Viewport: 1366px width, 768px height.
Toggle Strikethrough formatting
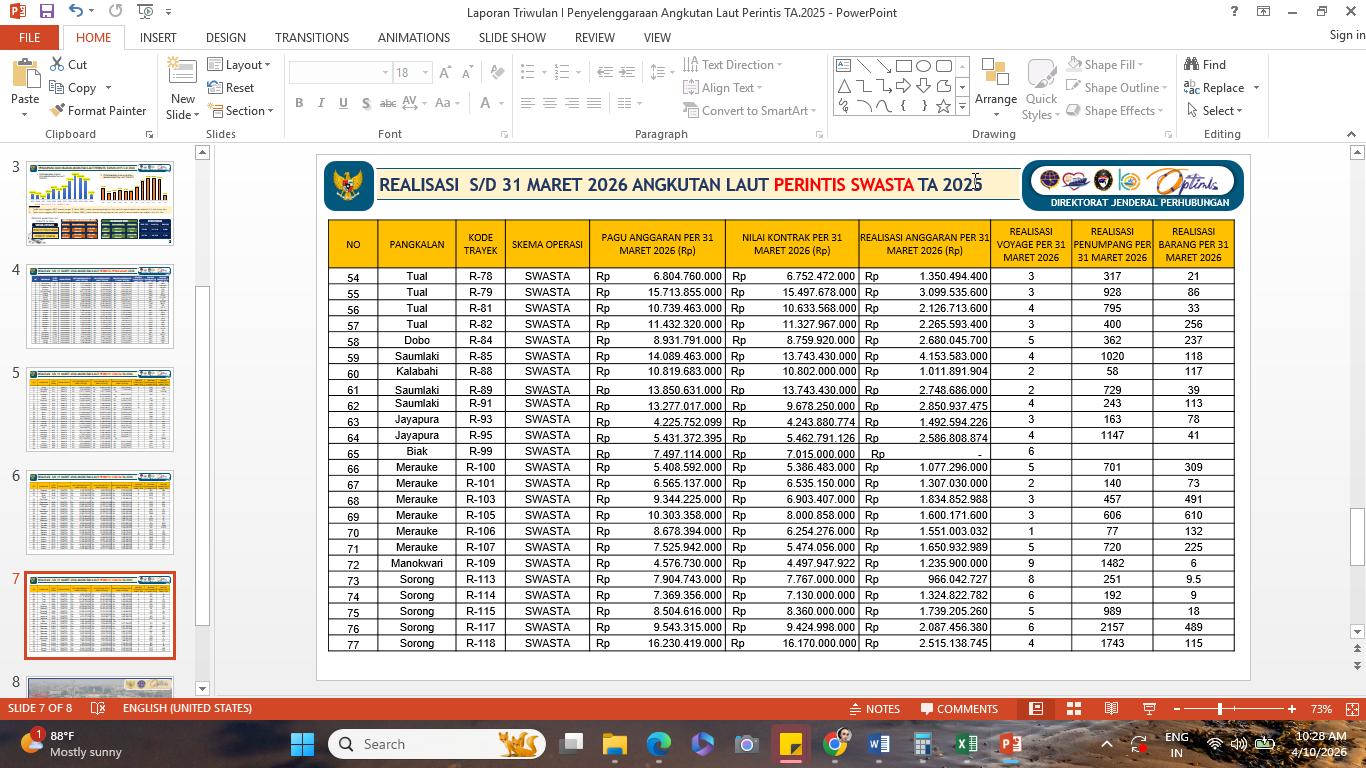[388, 103]
